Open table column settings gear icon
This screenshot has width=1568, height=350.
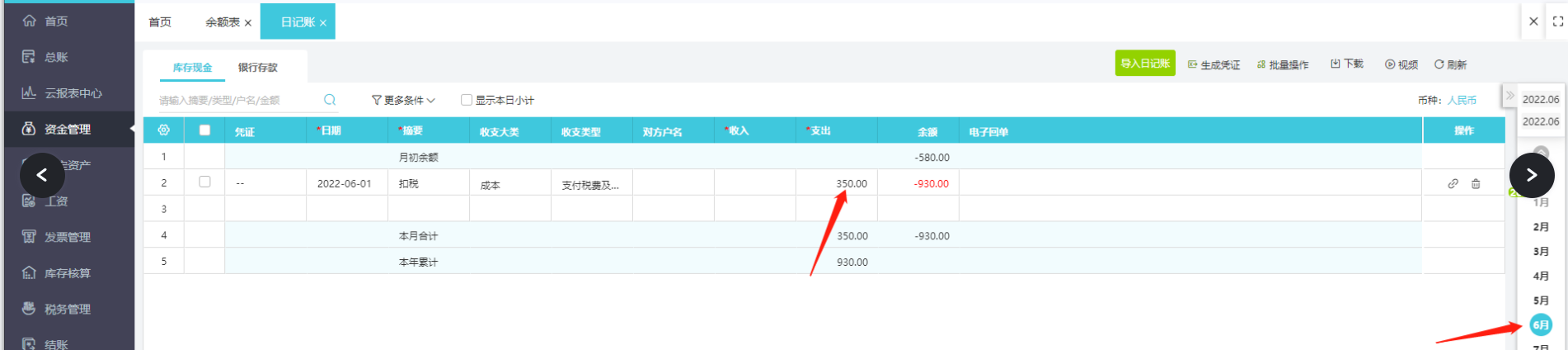pos(163,130)
